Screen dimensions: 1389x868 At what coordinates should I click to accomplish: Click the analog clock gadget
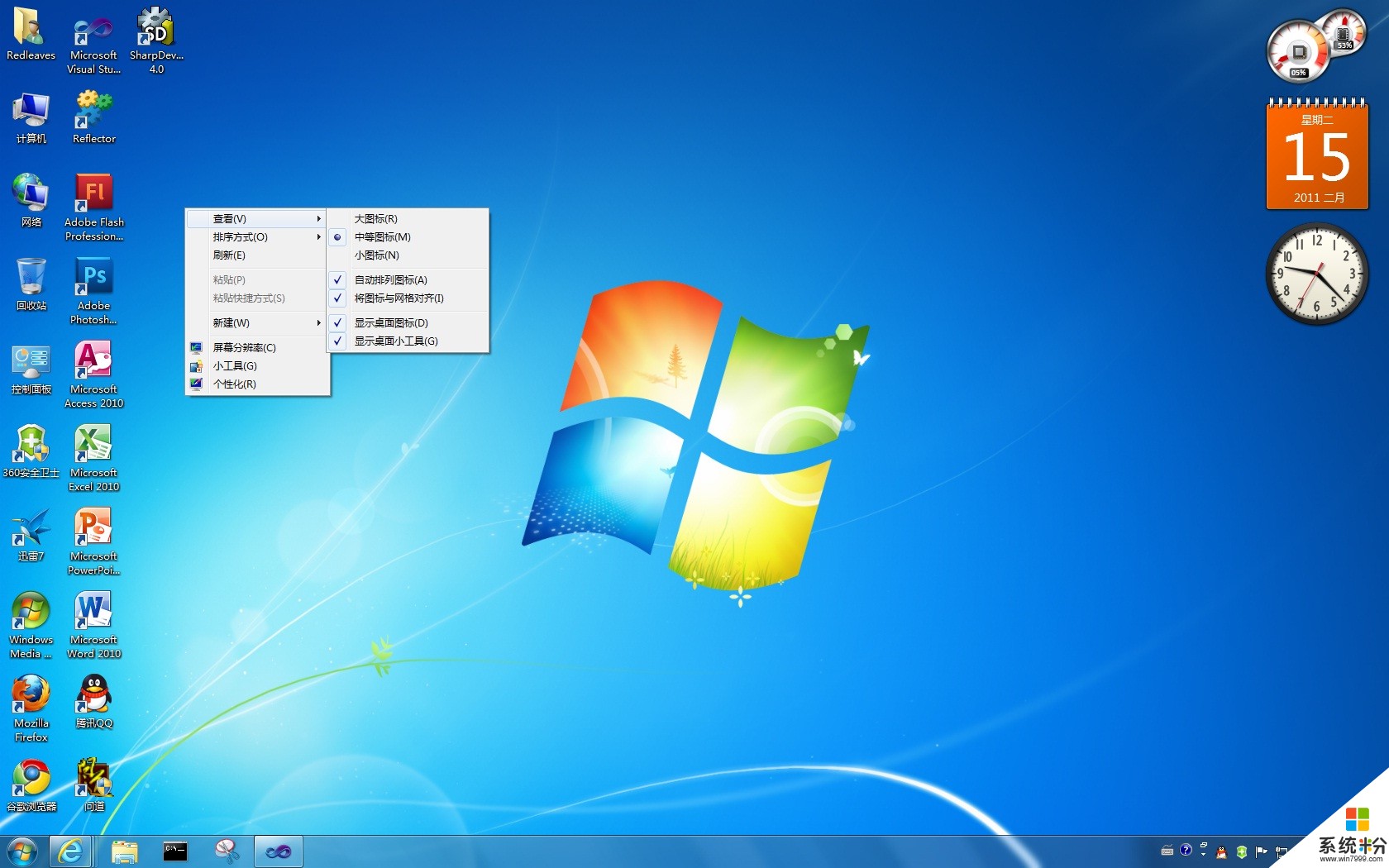coord(1317,274)
